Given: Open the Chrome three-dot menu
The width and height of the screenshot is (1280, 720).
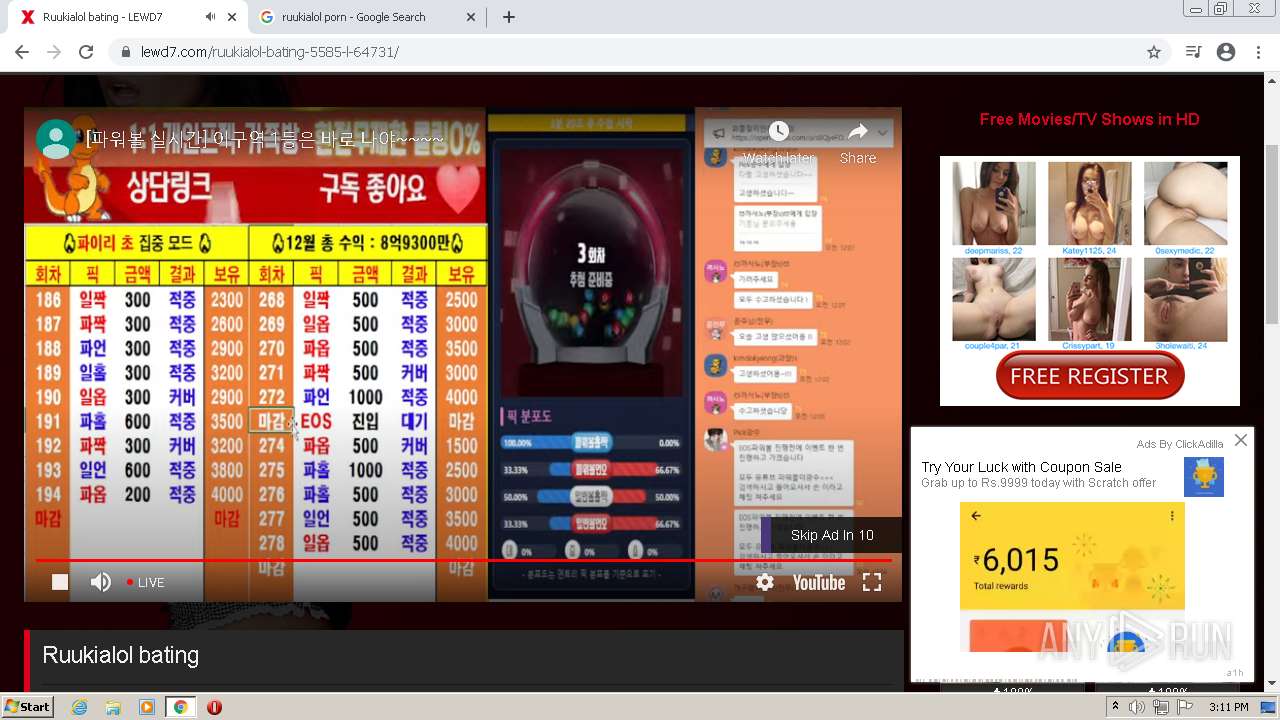Looking at the screenshot, I should [1258, 52].
